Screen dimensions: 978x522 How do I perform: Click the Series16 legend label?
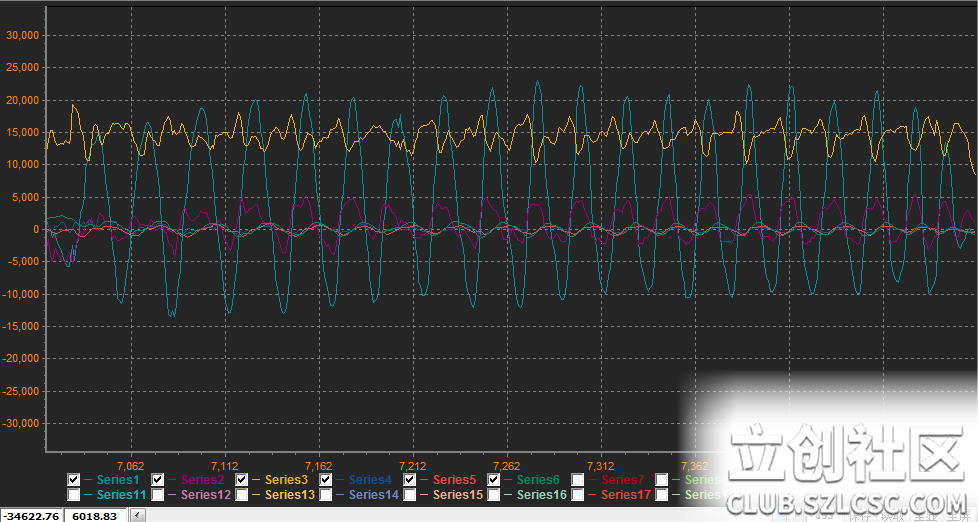point(541,495)
